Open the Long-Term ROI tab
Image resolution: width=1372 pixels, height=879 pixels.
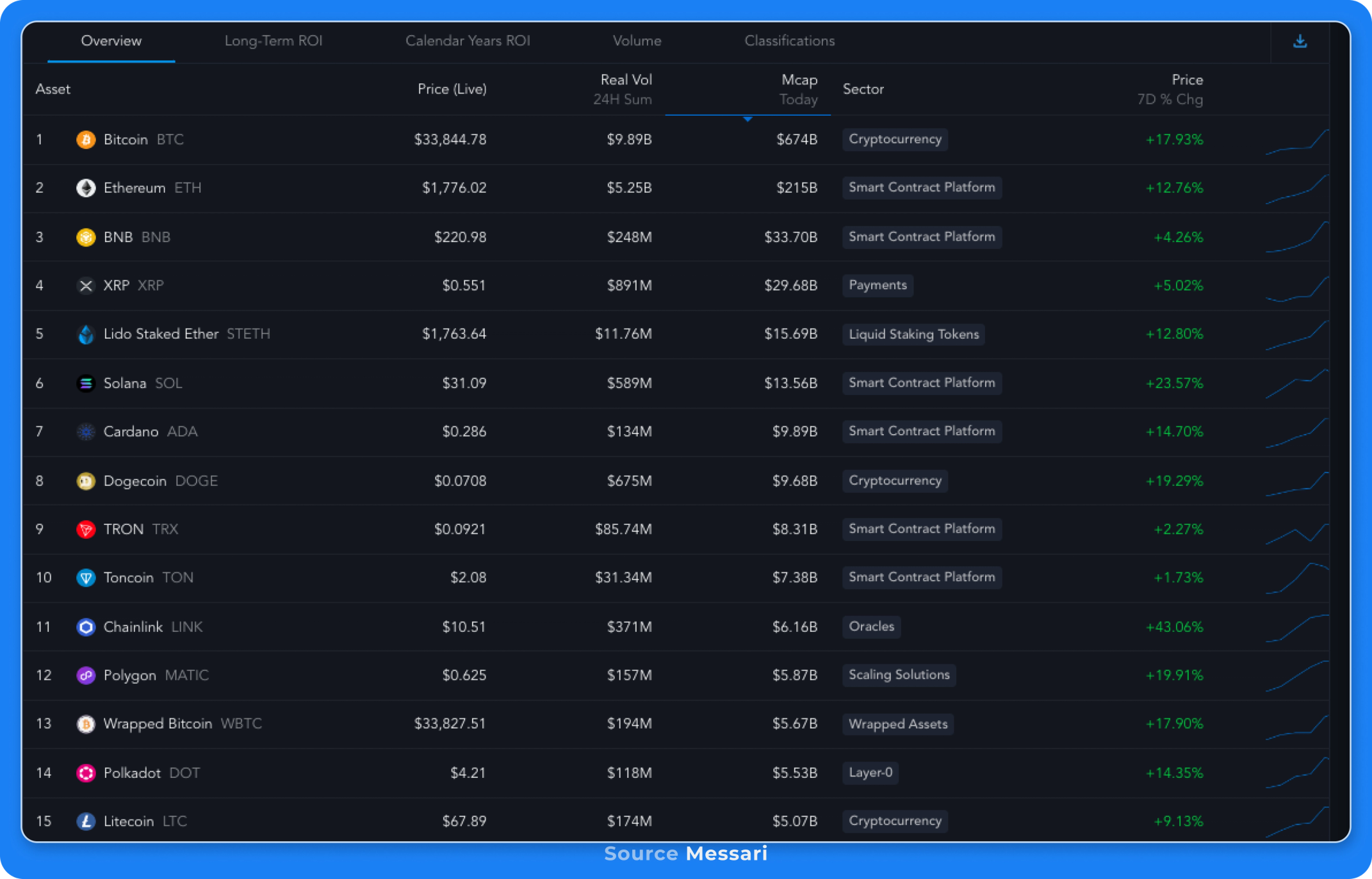pos(274,41)
